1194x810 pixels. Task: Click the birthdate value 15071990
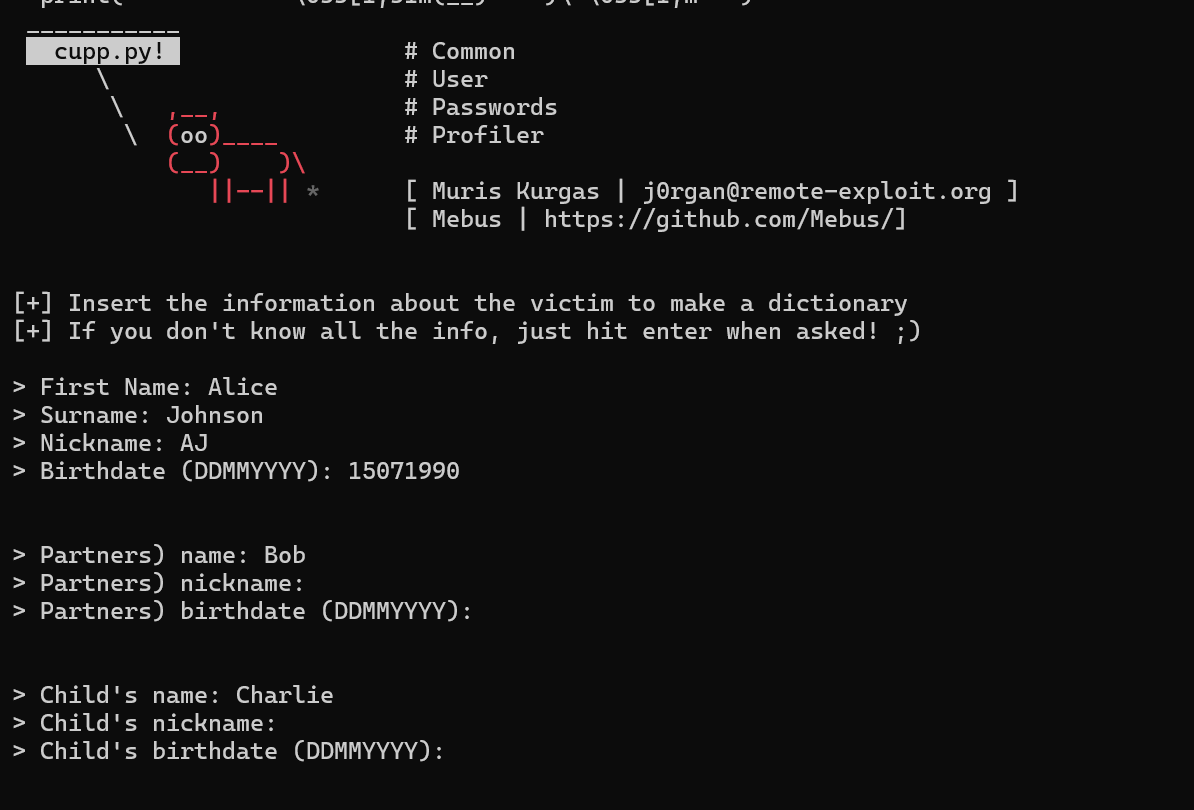[403, 471]
